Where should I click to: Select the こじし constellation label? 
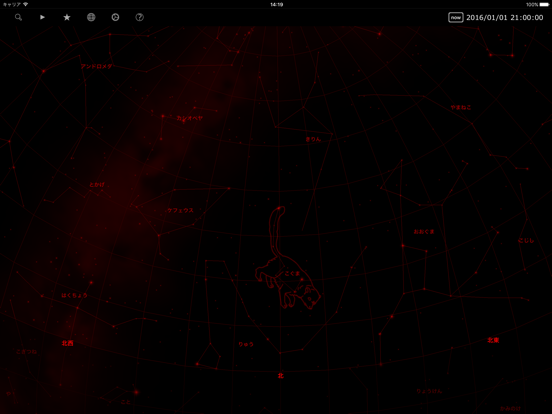(526, 241)
